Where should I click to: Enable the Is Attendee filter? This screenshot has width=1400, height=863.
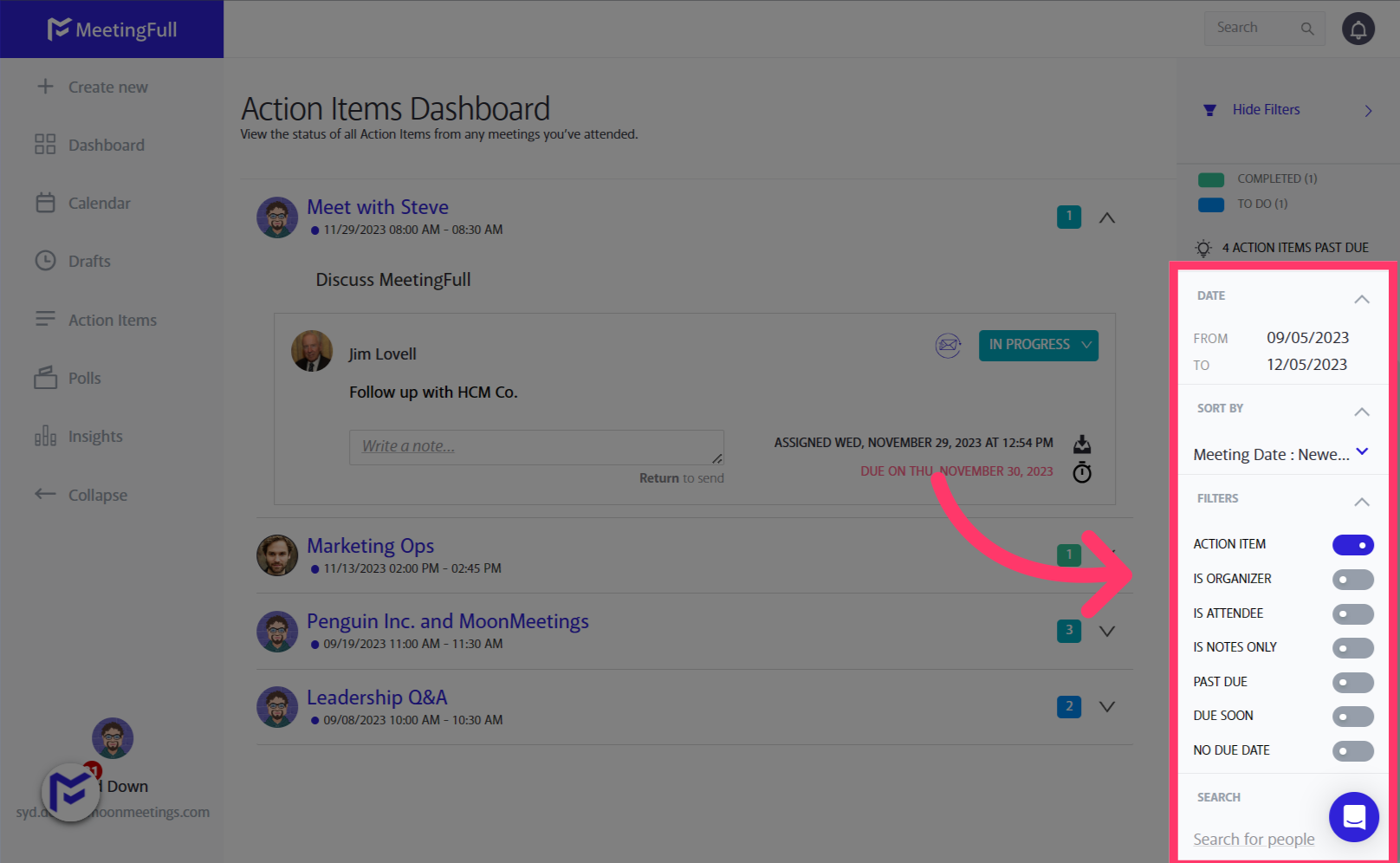1352,614
